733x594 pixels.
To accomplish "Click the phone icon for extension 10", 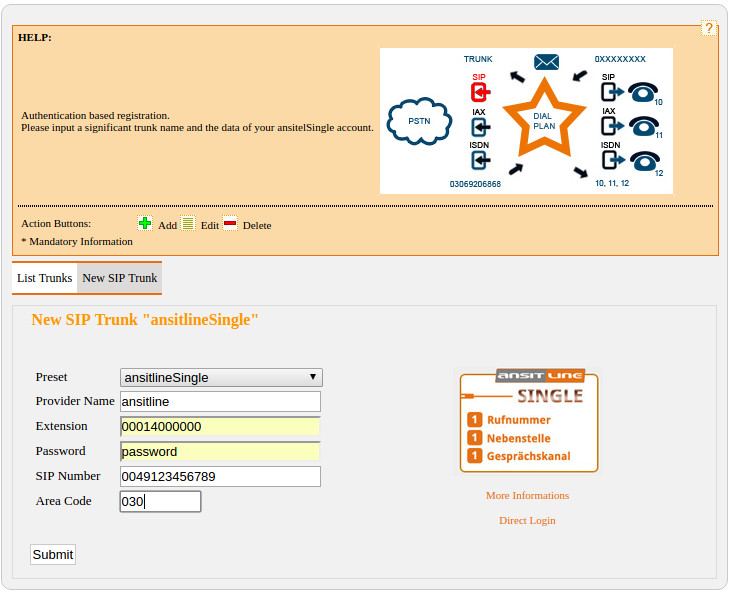I will (643, 92).
